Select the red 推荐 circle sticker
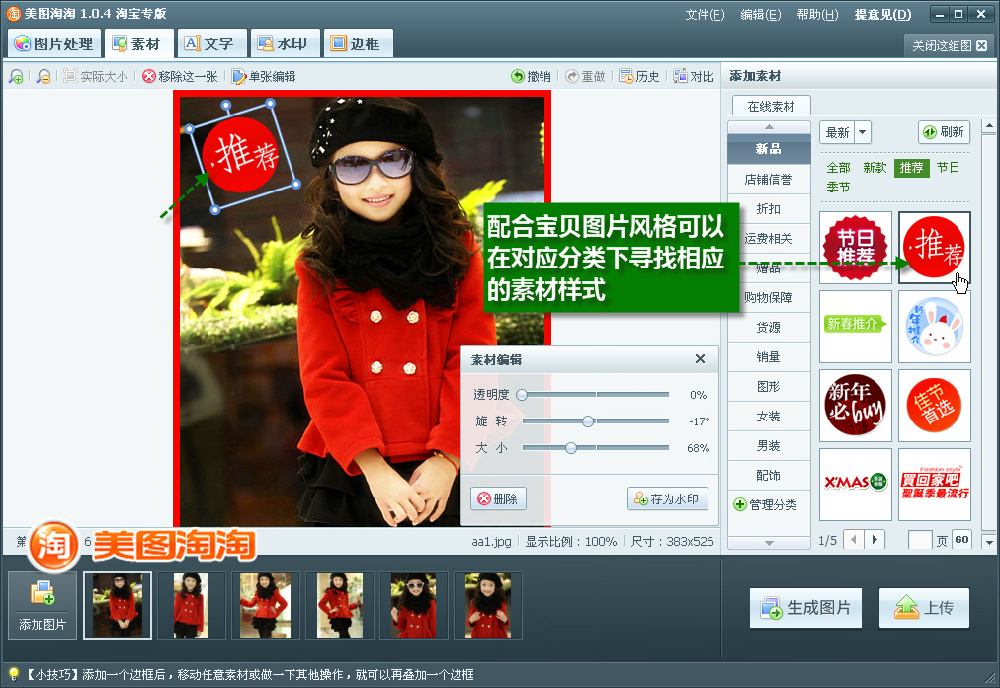Screen dimensions: 1000x688 pyautogui.click(x=934, y=247)
